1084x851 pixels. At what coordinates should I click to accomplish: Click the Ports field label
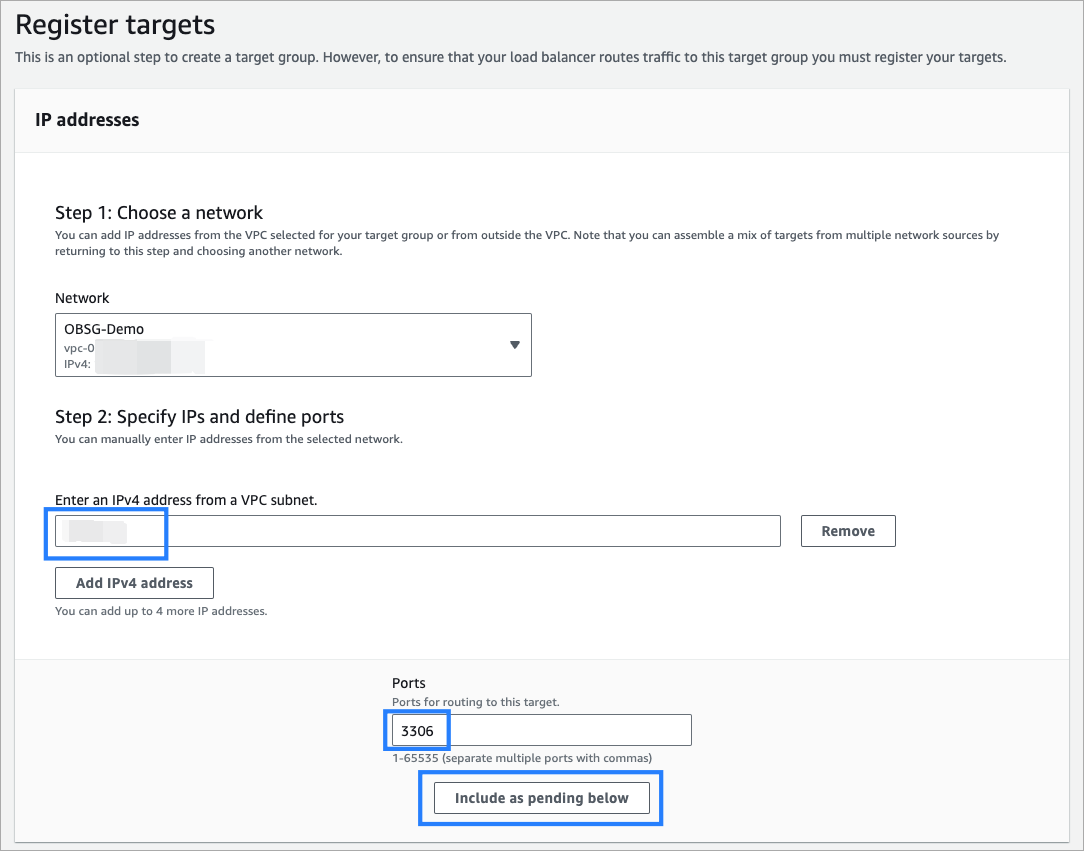pos(409,683)
